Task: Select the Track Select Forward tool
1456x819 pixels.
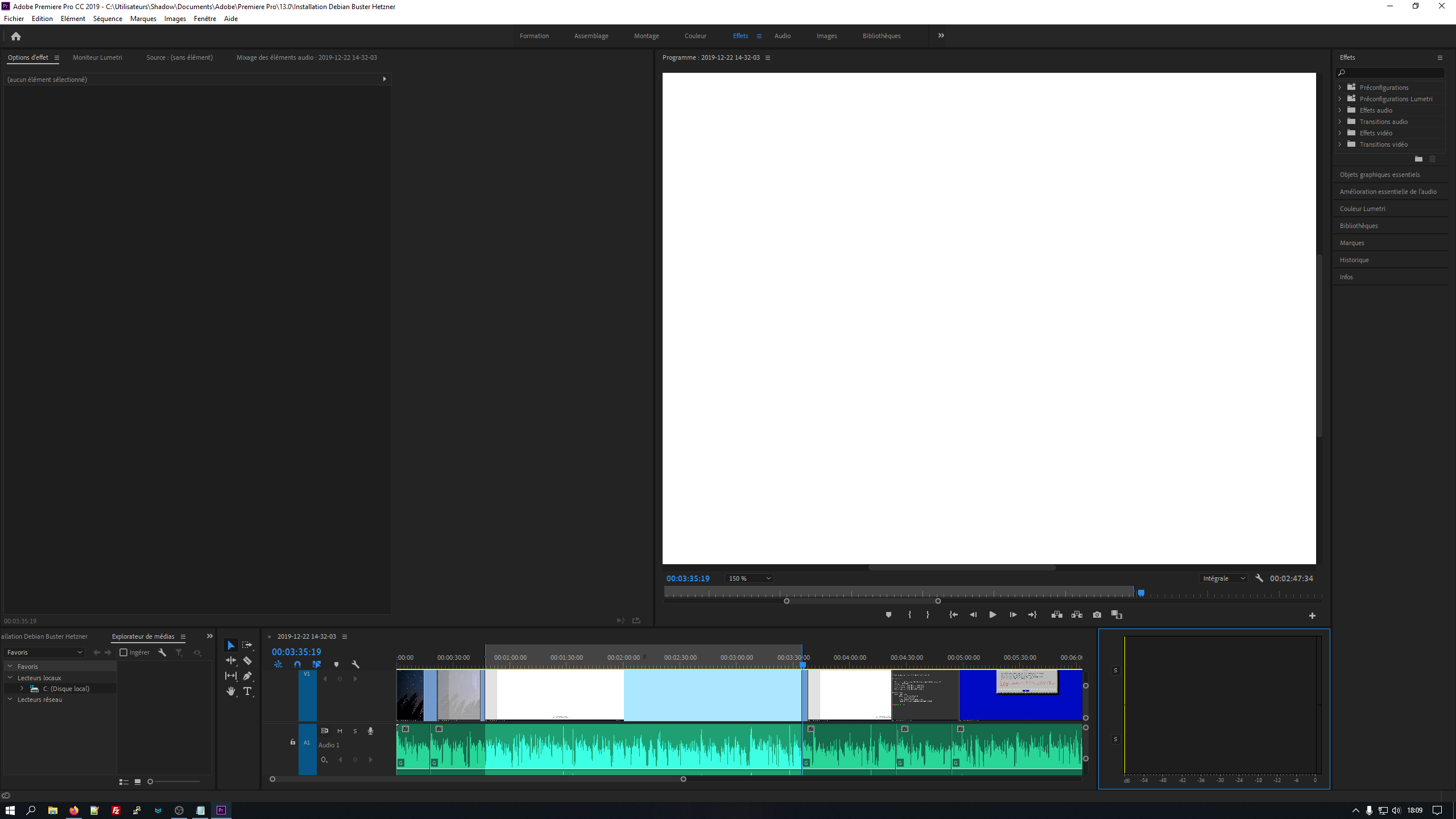Action: point(247,645)
